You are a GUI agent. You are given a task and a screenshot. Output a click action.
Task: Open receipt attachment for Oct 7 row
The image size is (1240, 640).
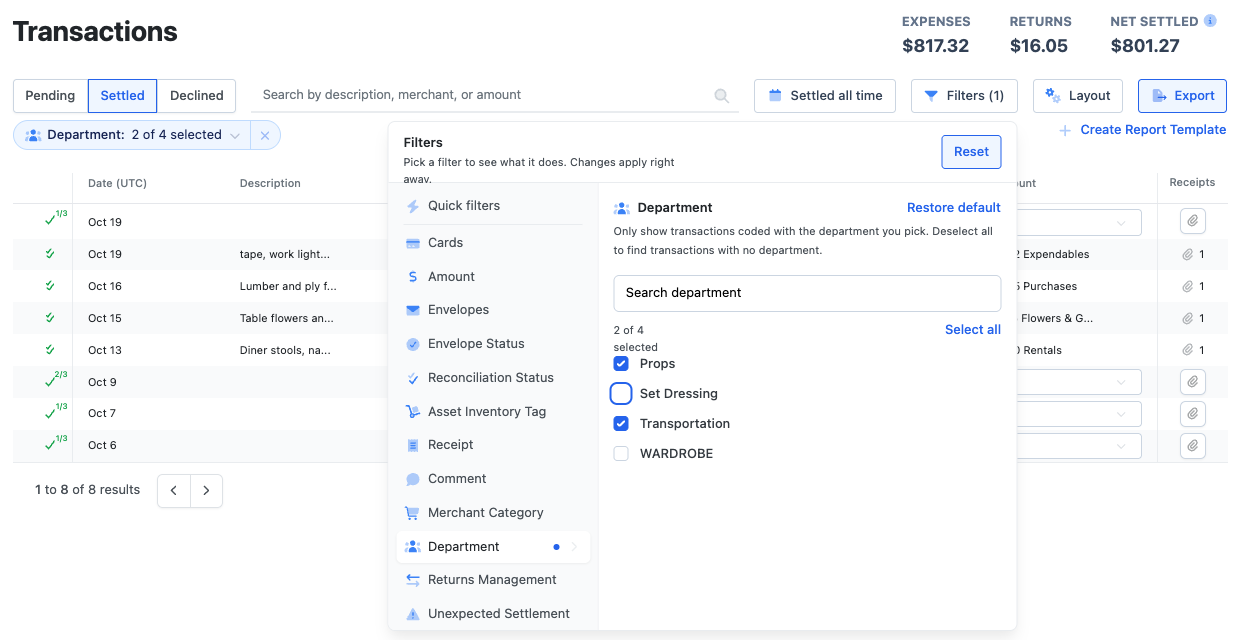point(1192,413)
